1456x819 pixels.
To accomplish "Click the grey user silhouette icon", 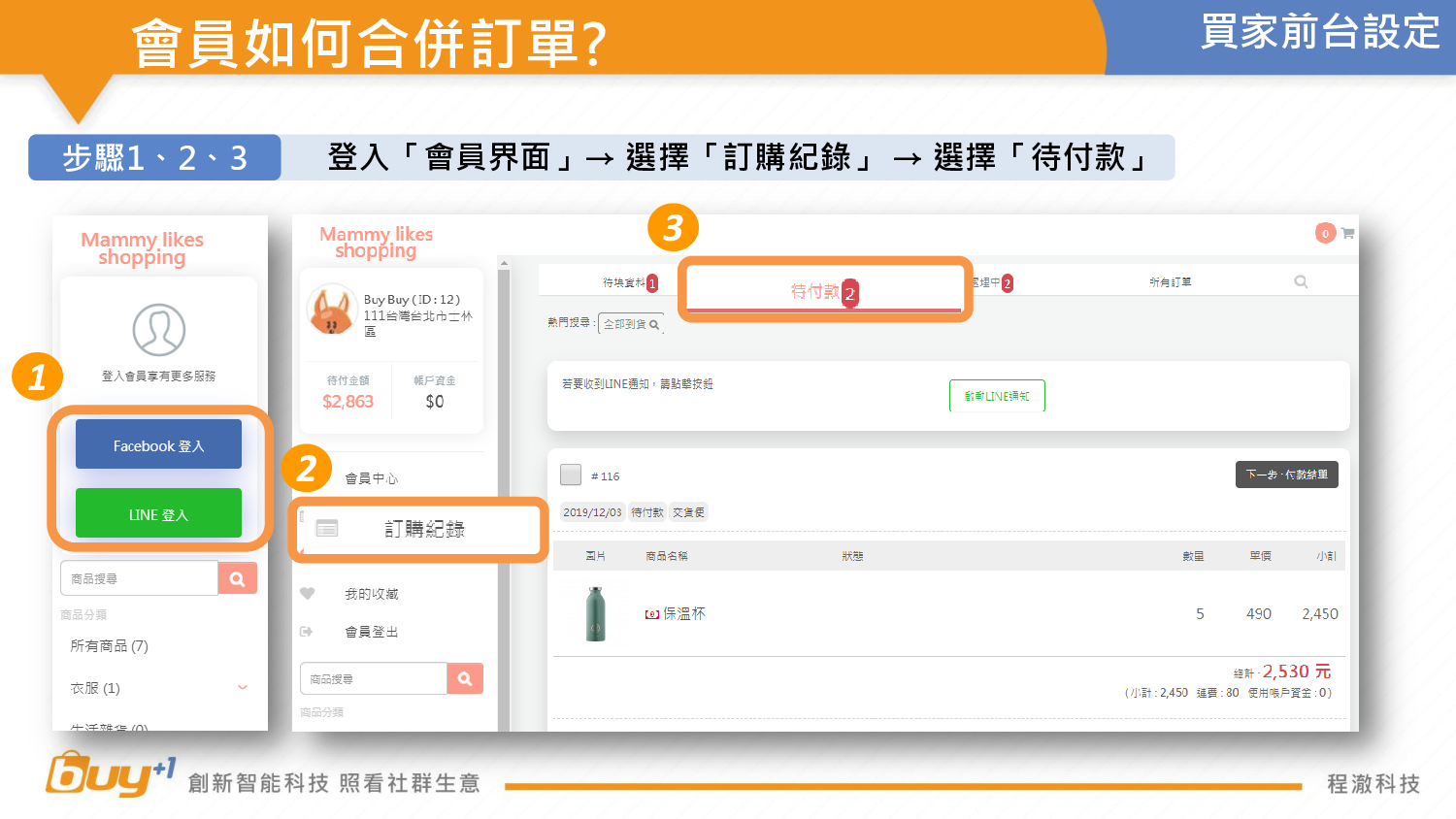I will tap(159, 330).
